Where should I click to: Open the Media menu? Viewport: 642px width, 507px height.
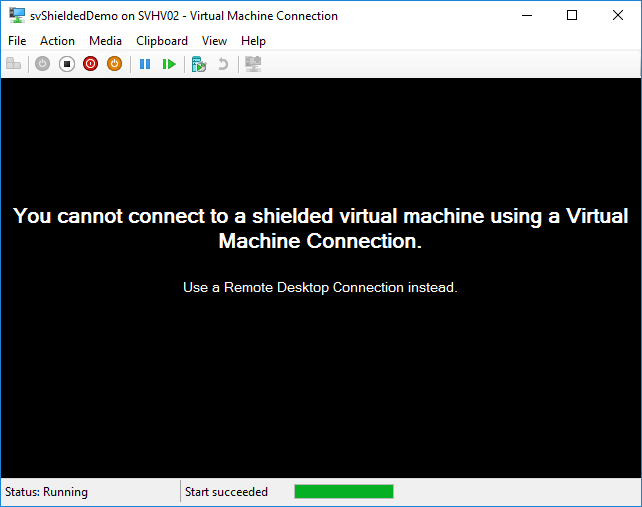pos(105,41)
